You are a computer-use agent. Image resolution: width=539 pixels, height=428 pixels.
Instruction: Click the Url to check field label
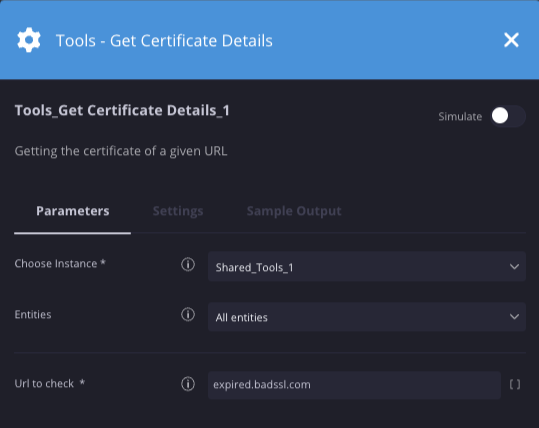click(x=44, y=384)
